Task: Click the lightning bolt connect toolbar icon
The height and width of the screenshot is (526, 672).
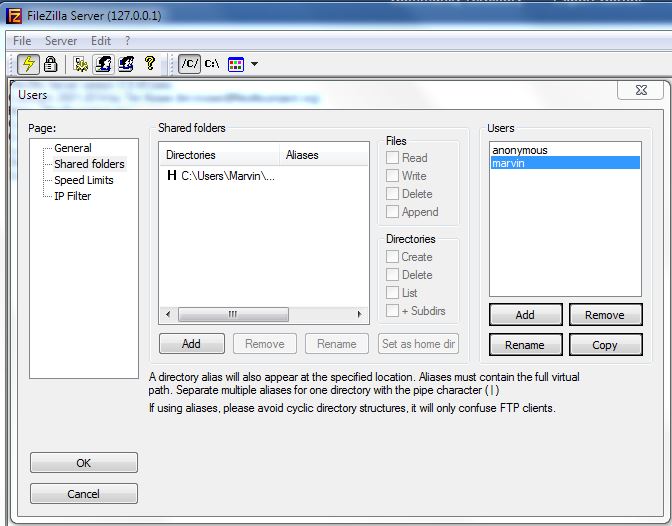Action: coord(29,64)
